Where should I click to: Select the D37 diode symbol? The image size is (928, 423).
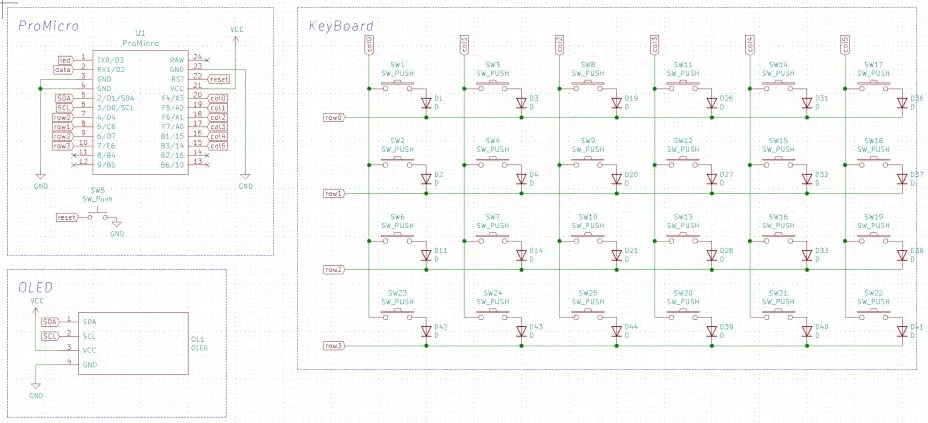pyautogui.click(x=904, y=179)
